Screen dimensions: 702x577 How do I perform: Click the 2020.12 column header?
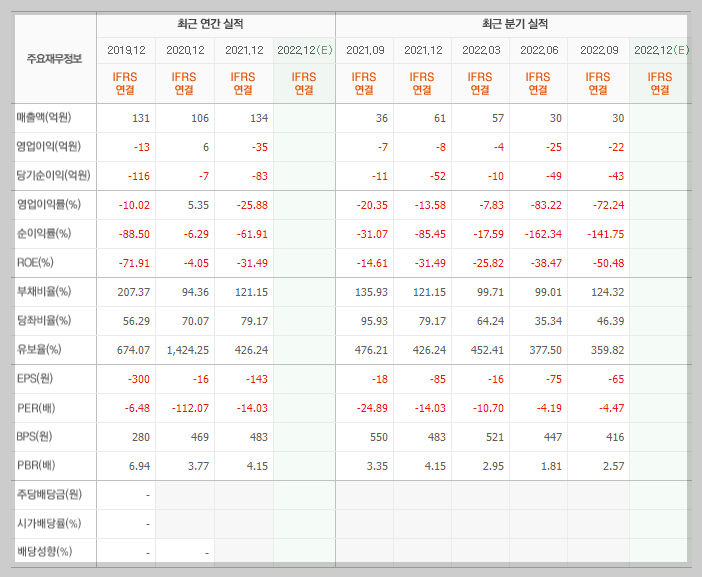coord(185,50)
